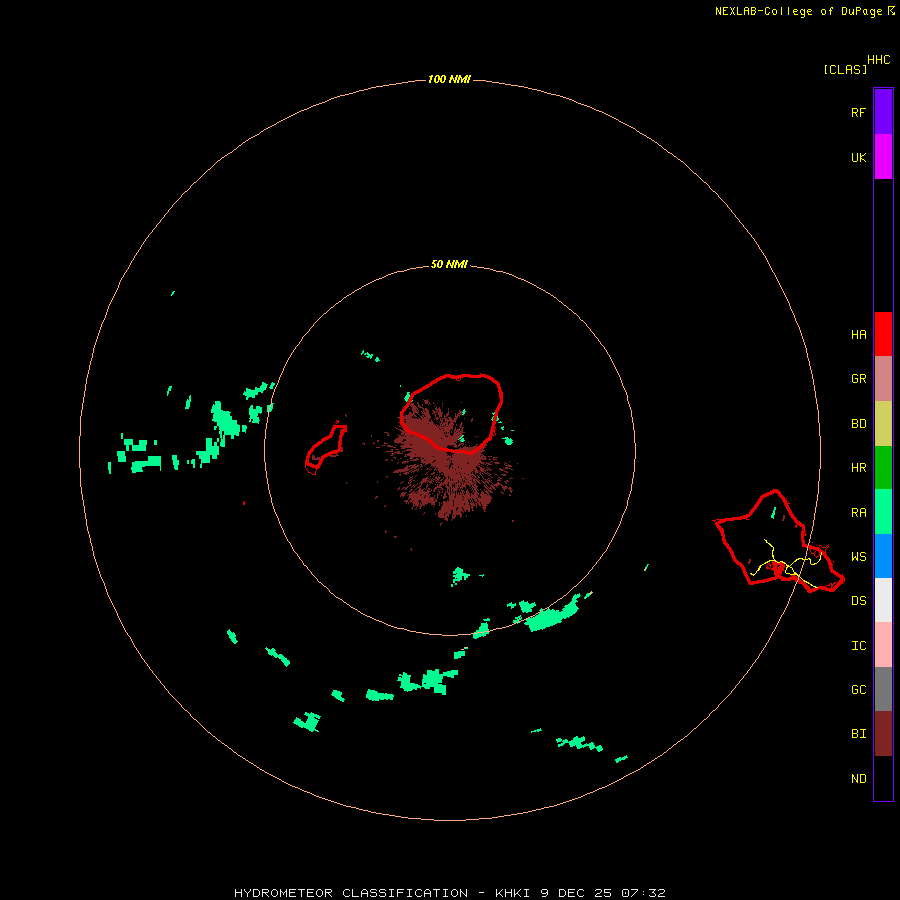Select the BD yellow legend swatch
This screenshot has width=900, height=900.
click(x=883, y=424)
